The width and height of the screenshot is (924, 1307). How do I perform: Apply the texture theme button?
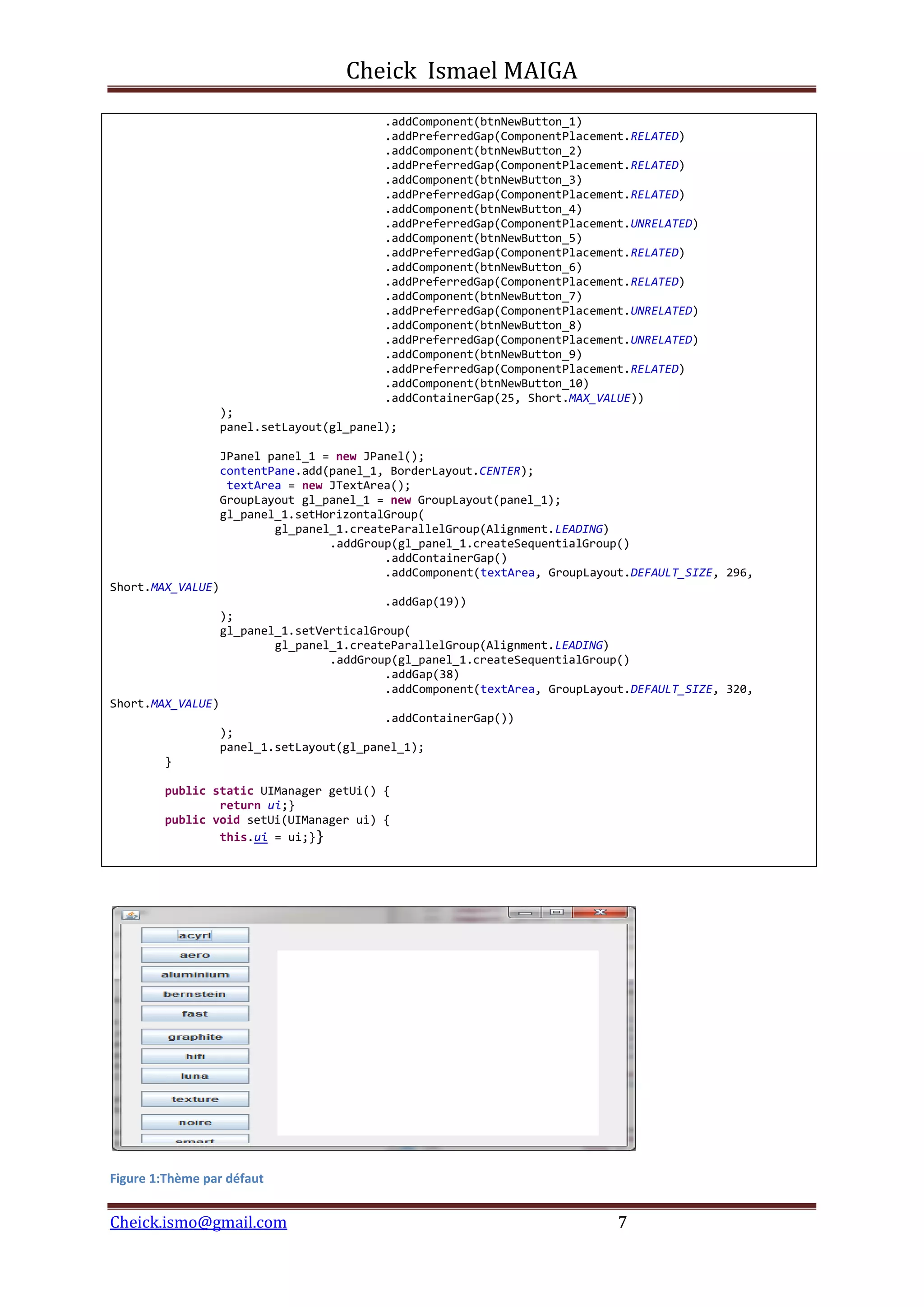point(194,1099)
